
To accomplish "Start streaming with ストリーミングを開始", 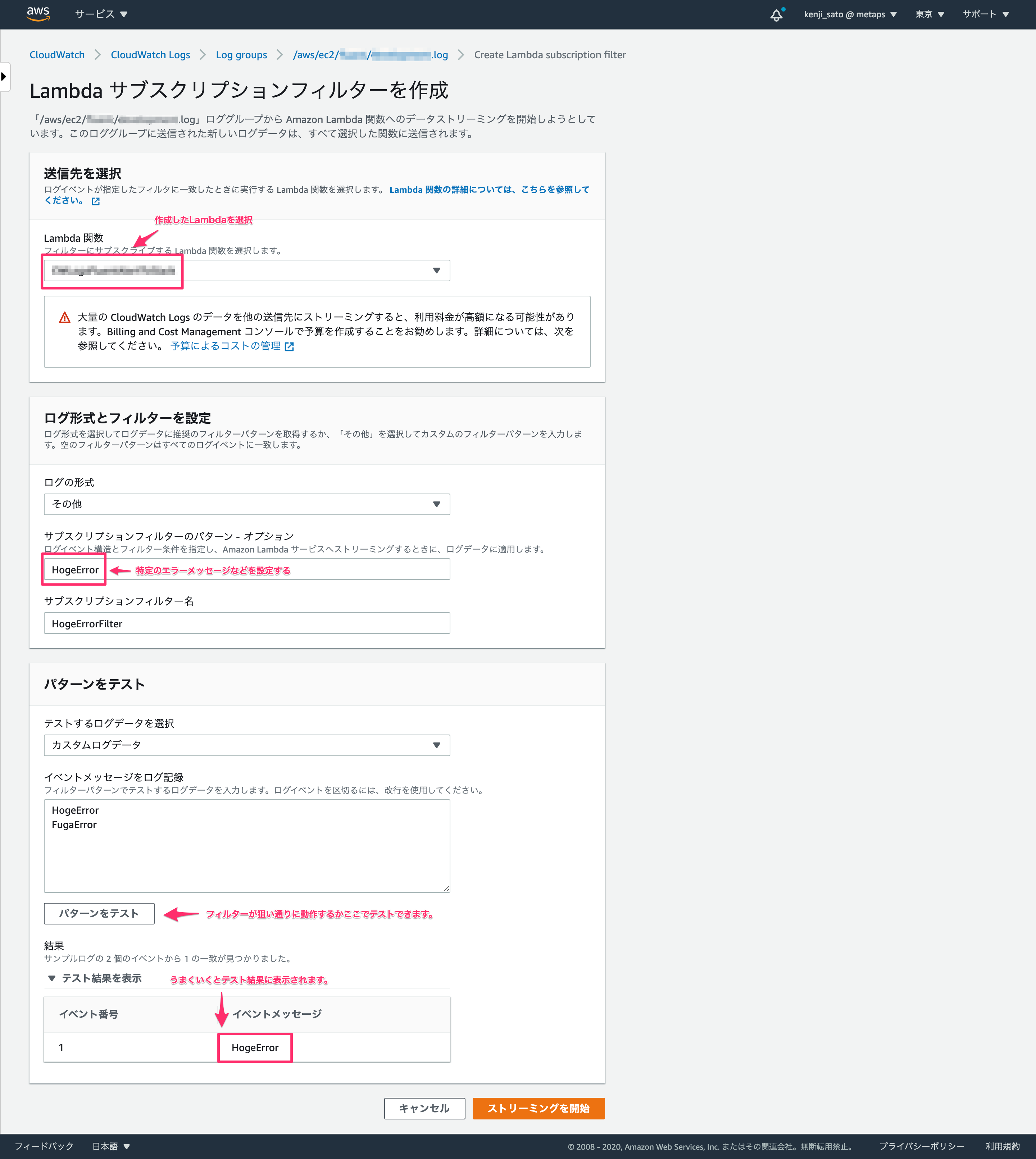I will 539,1108.
